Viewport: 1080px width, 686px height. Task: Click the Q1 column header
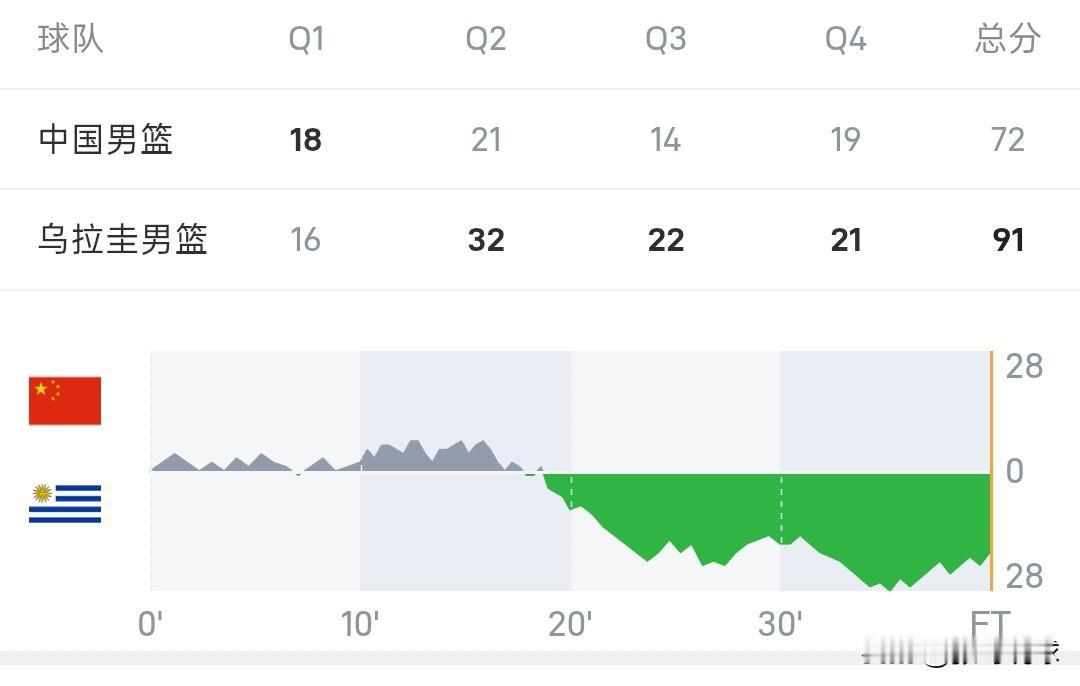point(306,39)
